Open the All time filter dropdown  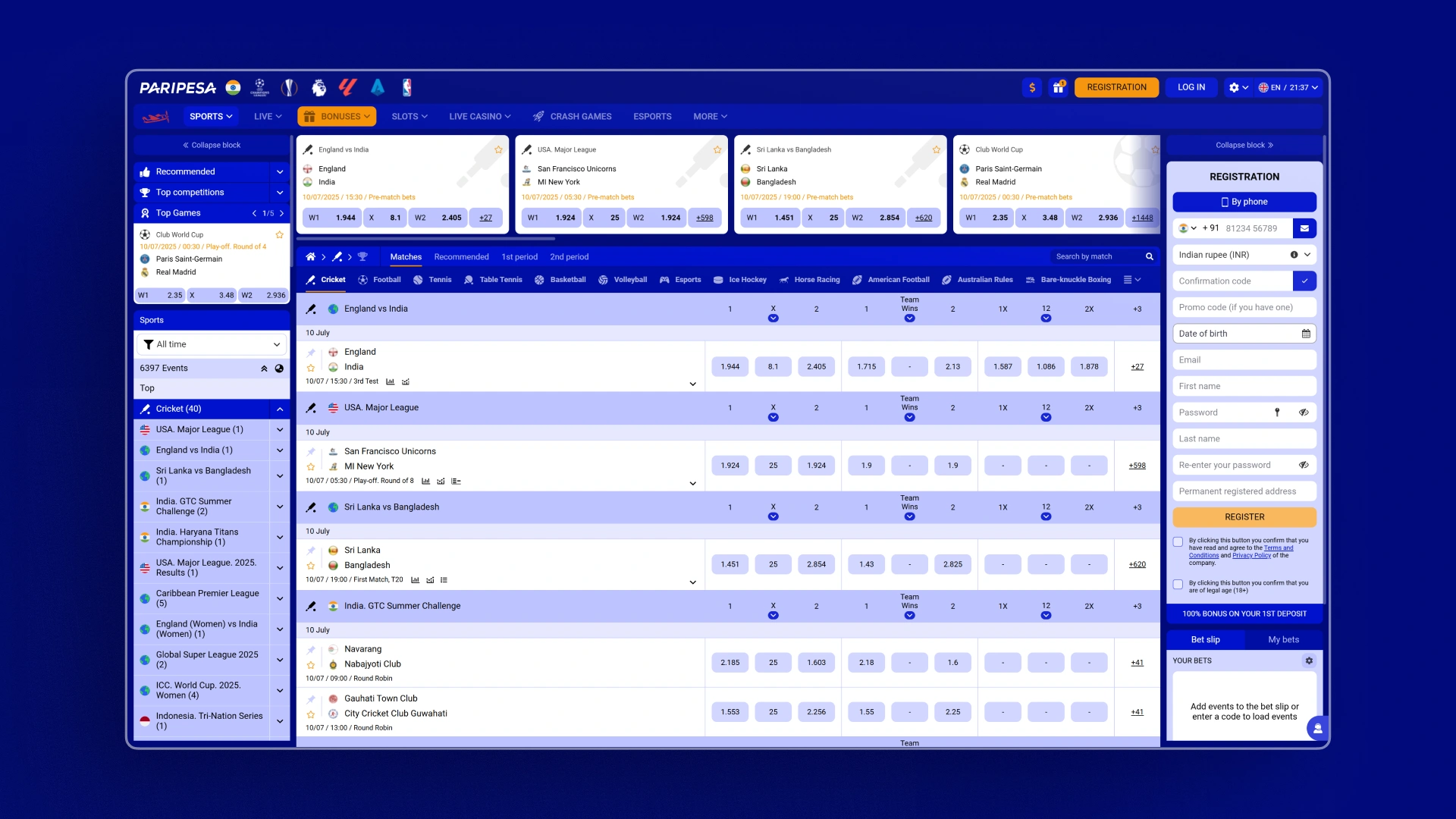tap(212, 344)
